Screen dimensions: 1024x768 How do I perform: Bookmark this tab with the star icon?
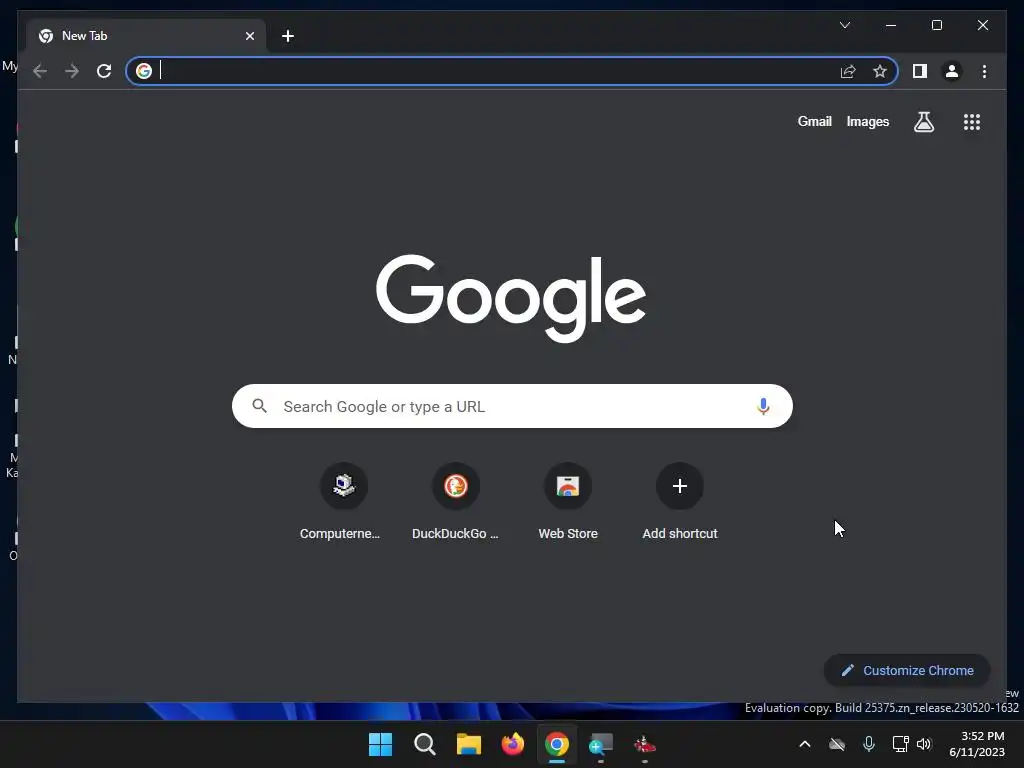880,71
